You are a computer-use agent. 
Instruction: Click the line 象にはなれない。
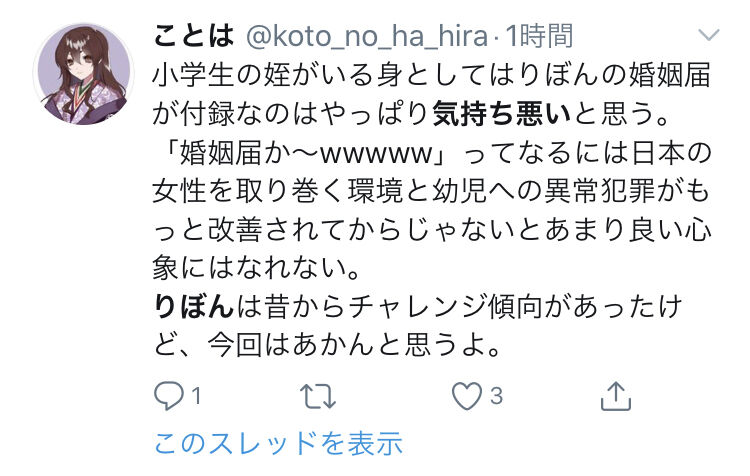pos(257,268)
